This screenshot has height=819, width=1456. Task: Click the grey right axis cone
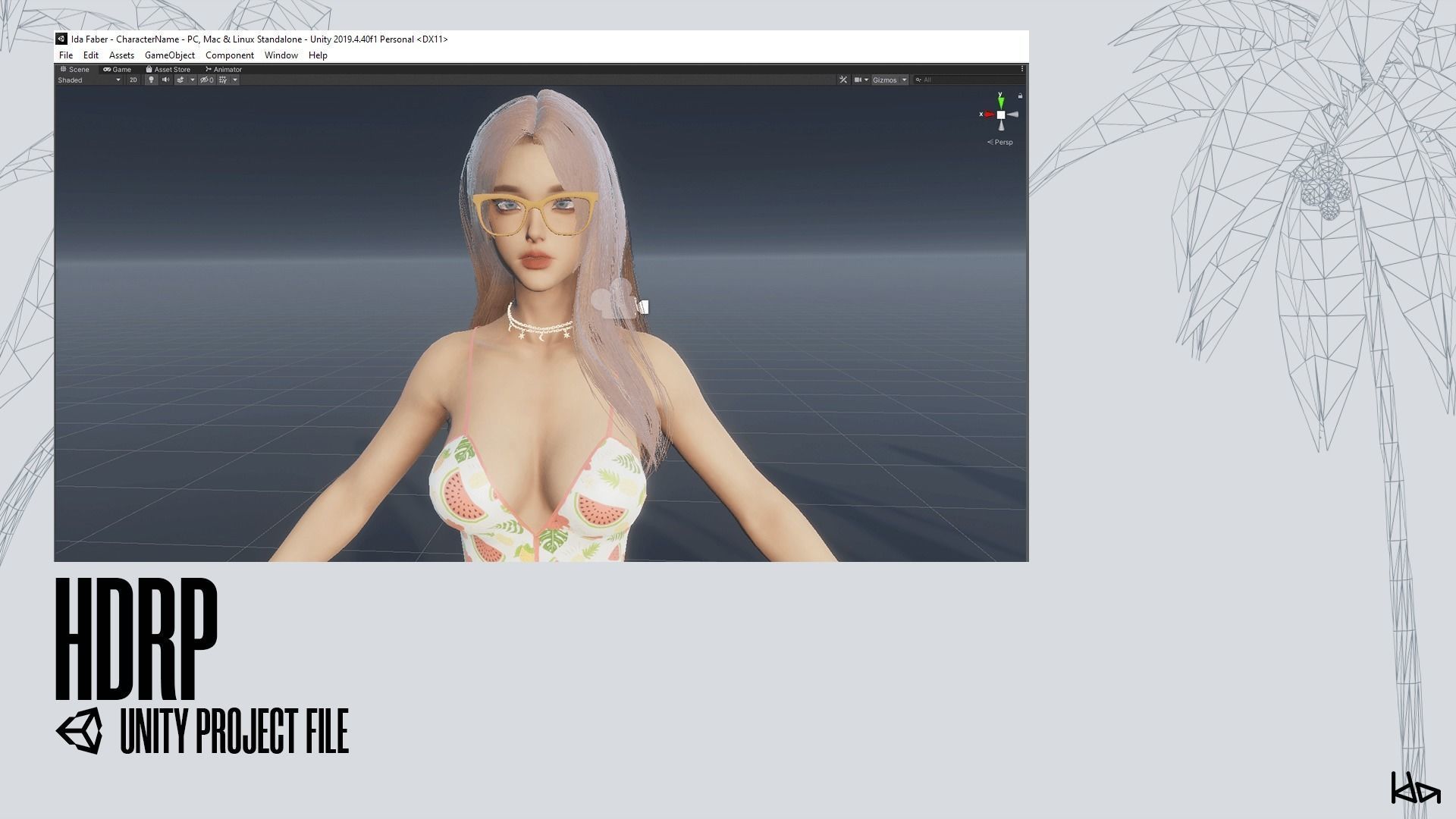pos(1013,115)
